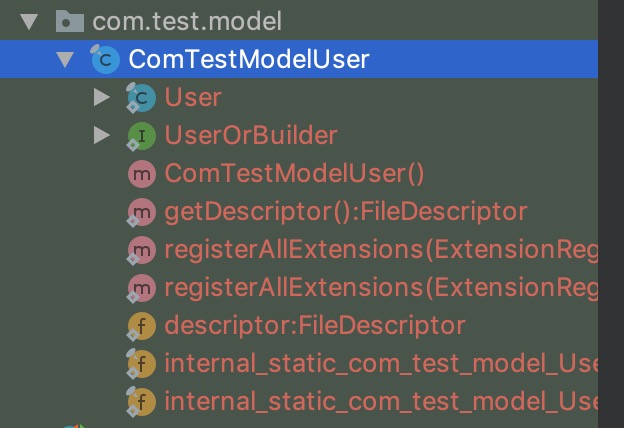The image size is (624, 428).
Task: Select the com.test.model package label
Action: pos(187,20)
